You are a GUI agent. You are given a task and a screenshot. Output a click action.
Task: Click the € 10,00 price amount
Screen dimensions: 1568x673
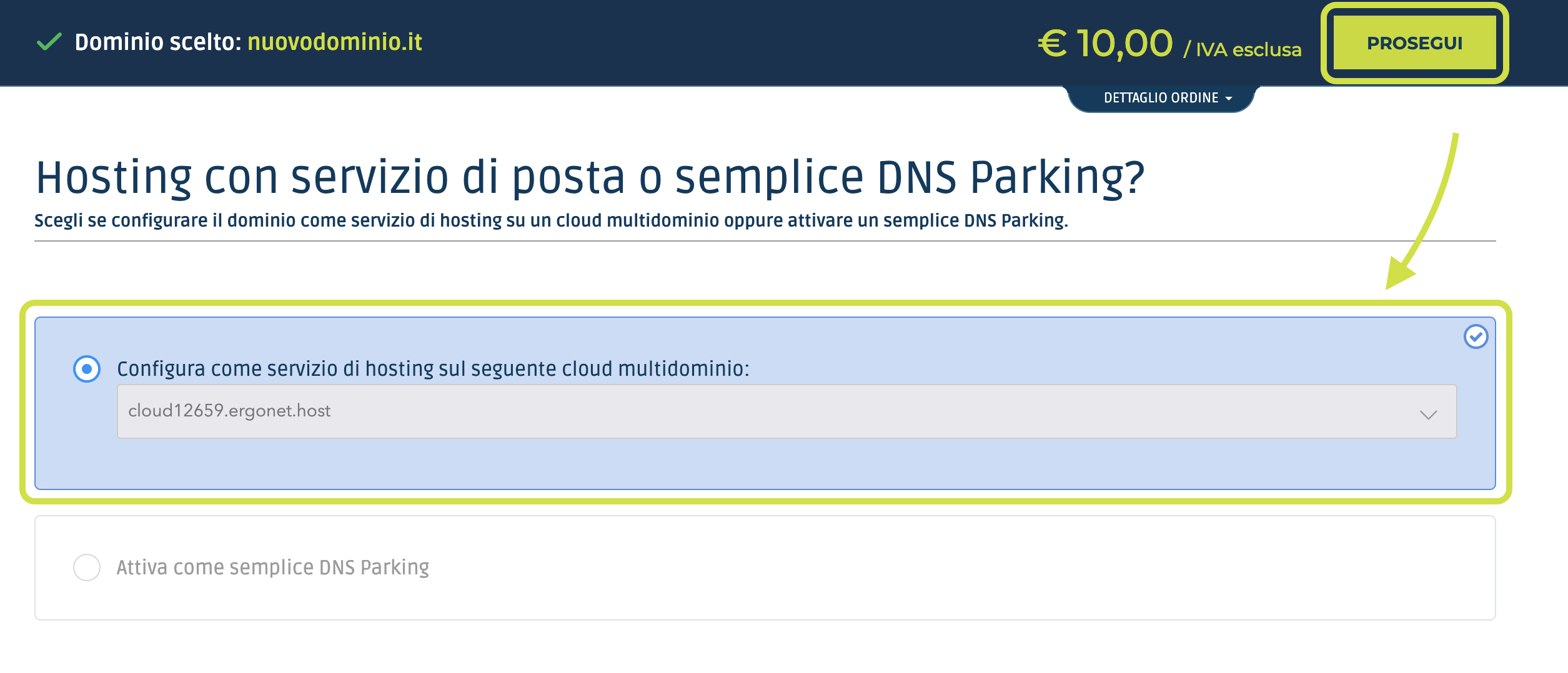coord(1105,44)
